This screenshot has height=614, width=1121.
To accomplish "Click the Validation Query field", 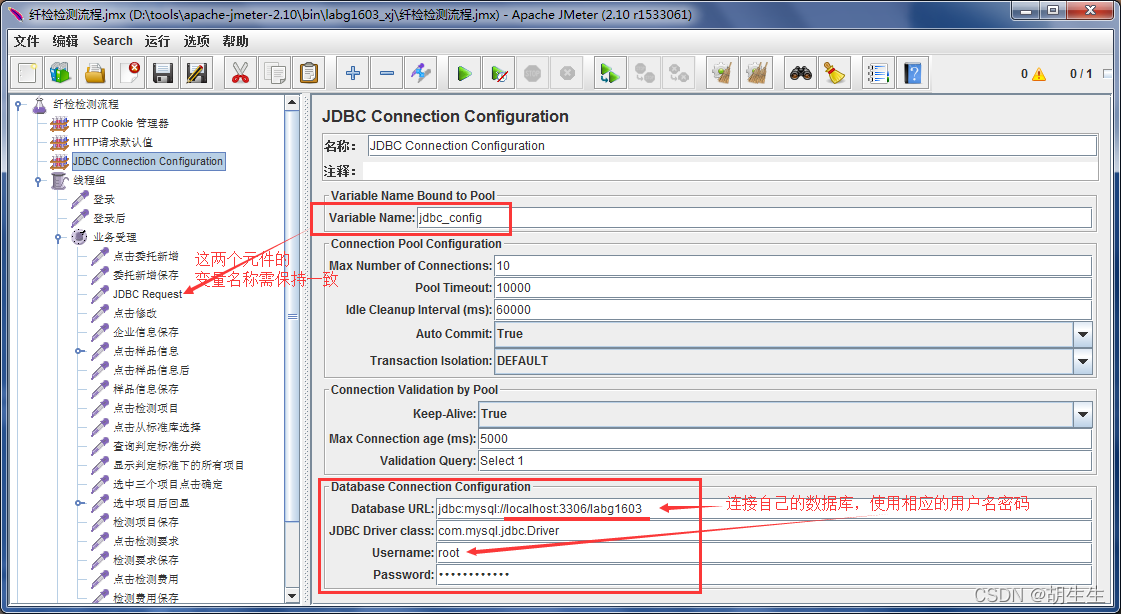I will 785,461.
